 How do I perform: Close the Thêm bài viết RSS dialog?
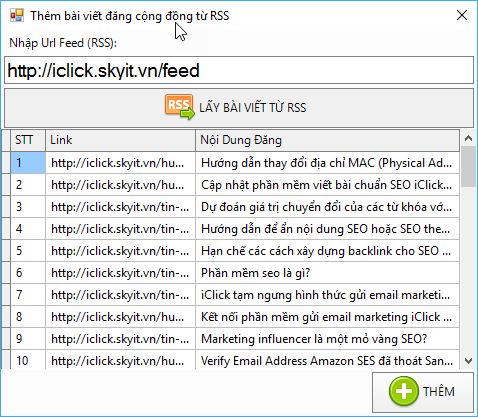tap(462, 15)
